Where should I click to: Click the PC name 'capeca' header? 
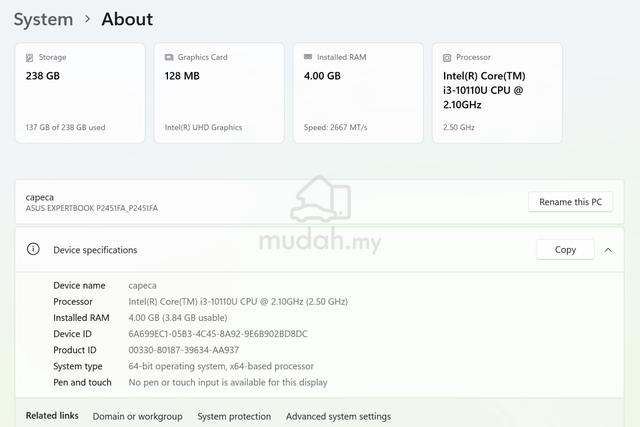click(x=40, y=197)
